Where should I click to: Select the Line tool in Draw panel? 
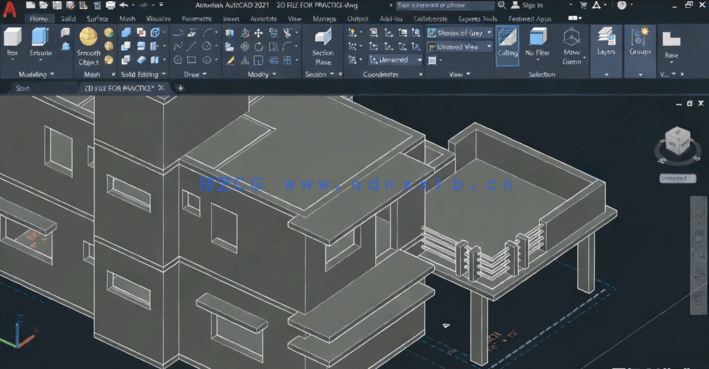(x=192, y=46)
